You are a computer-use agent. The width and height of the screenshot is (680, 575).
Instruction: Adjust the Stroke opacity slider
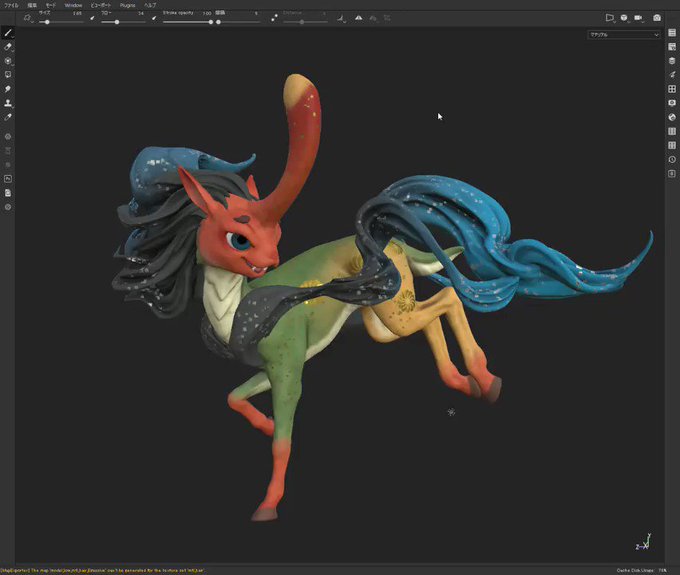pyautogui.click(x=187, y=22)
